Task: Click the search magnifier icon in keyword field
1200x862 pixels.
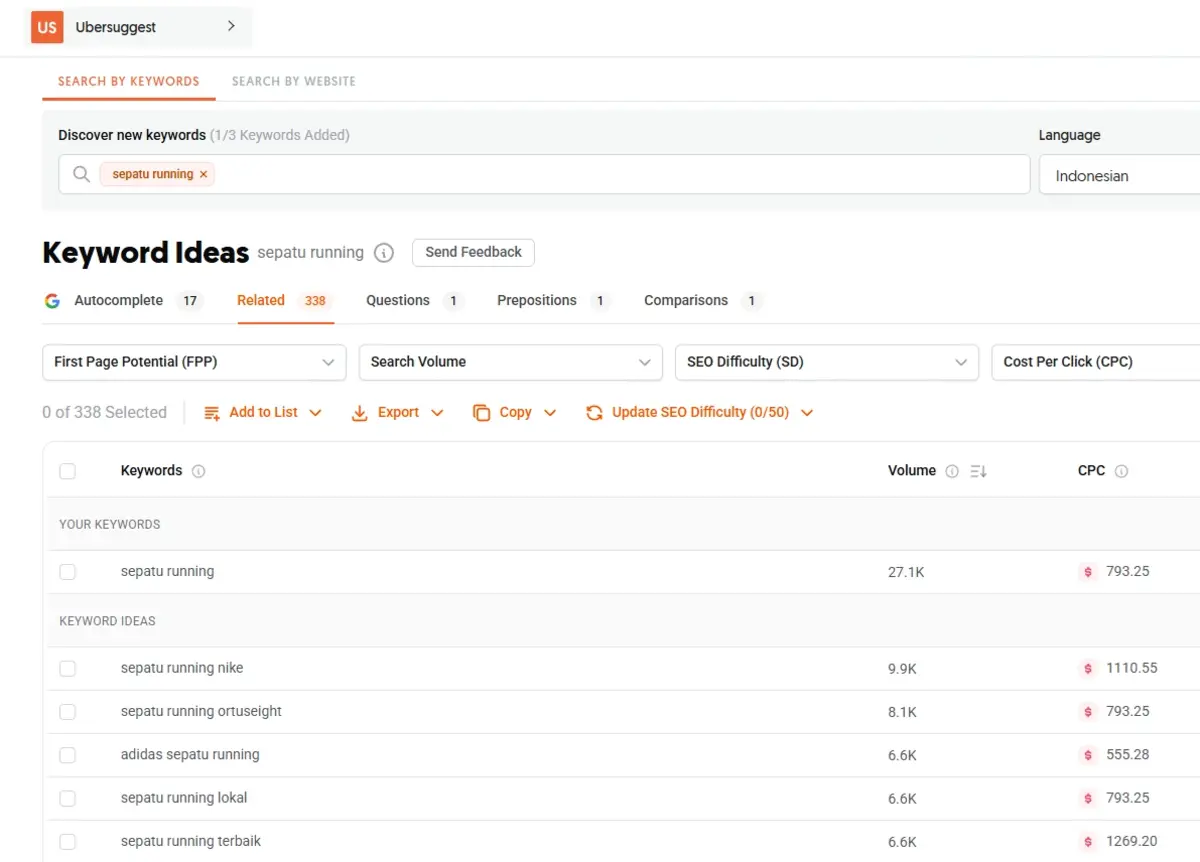Action: pyautogui.click(x=82, y=174)
